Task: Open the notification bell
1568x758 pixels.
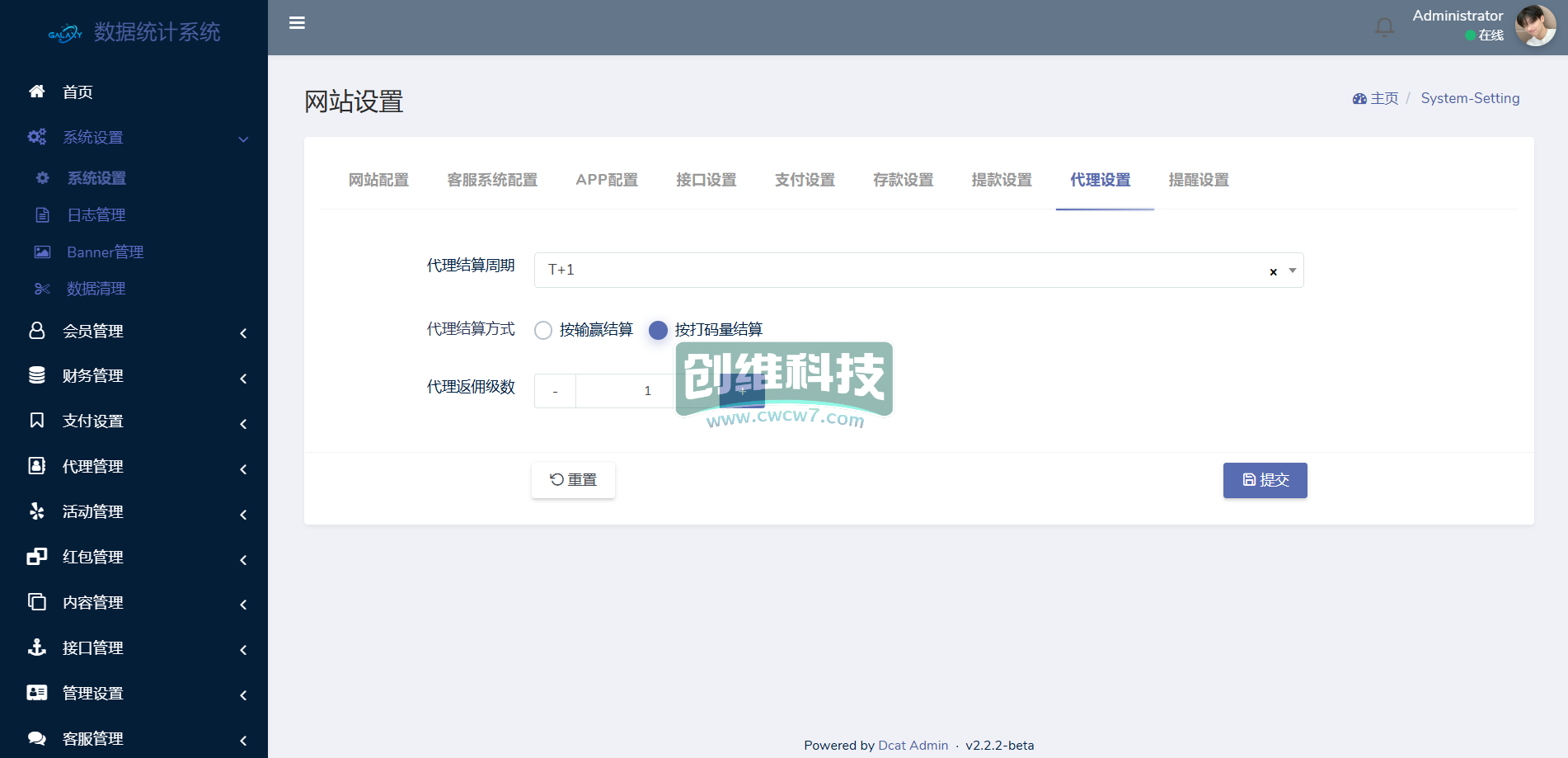Action: (1384, 27)
